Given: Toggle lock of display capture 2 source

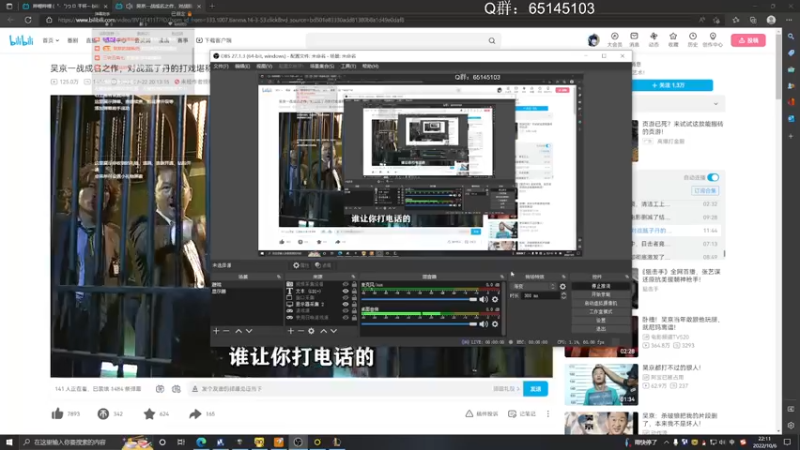Looking at the screenshot, I should [354, 304].
